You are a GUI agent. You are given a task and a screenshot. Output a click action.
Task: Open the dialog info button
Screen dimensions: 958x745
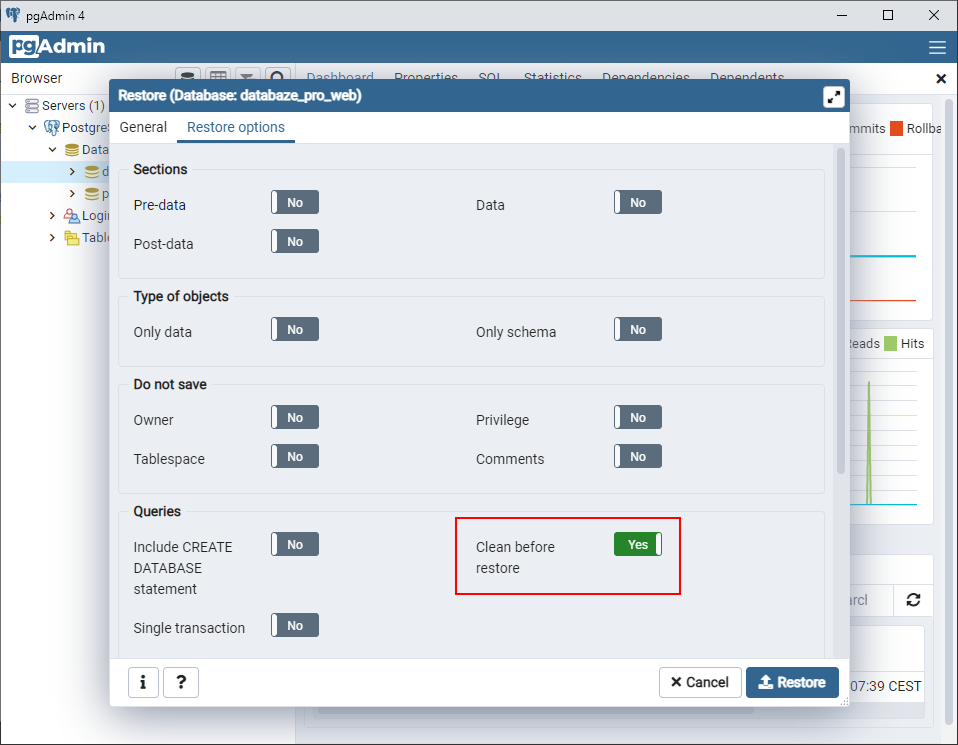click(143, 682)
